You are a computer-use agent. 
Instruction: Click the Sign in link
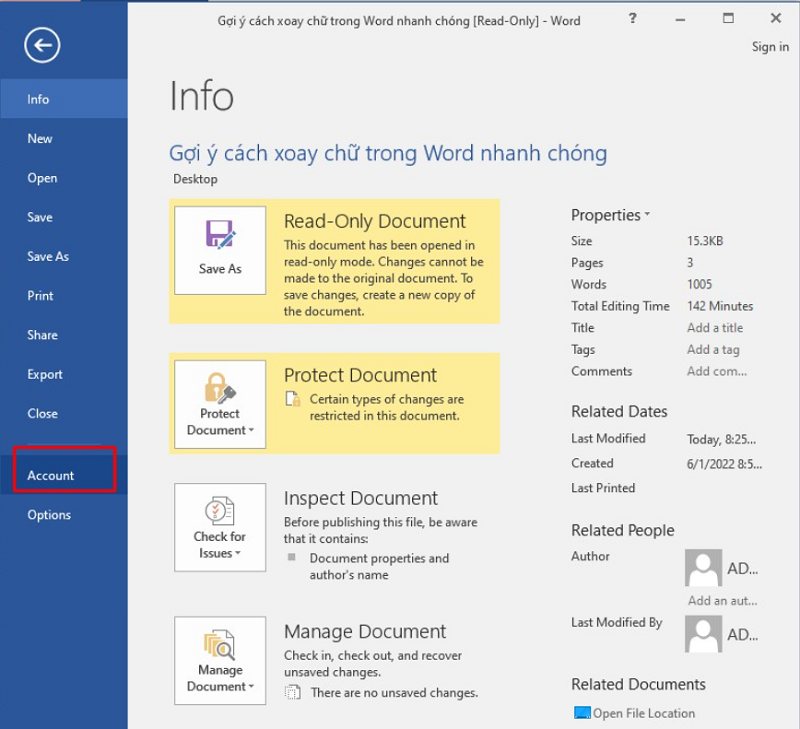[x=769, y=47]
